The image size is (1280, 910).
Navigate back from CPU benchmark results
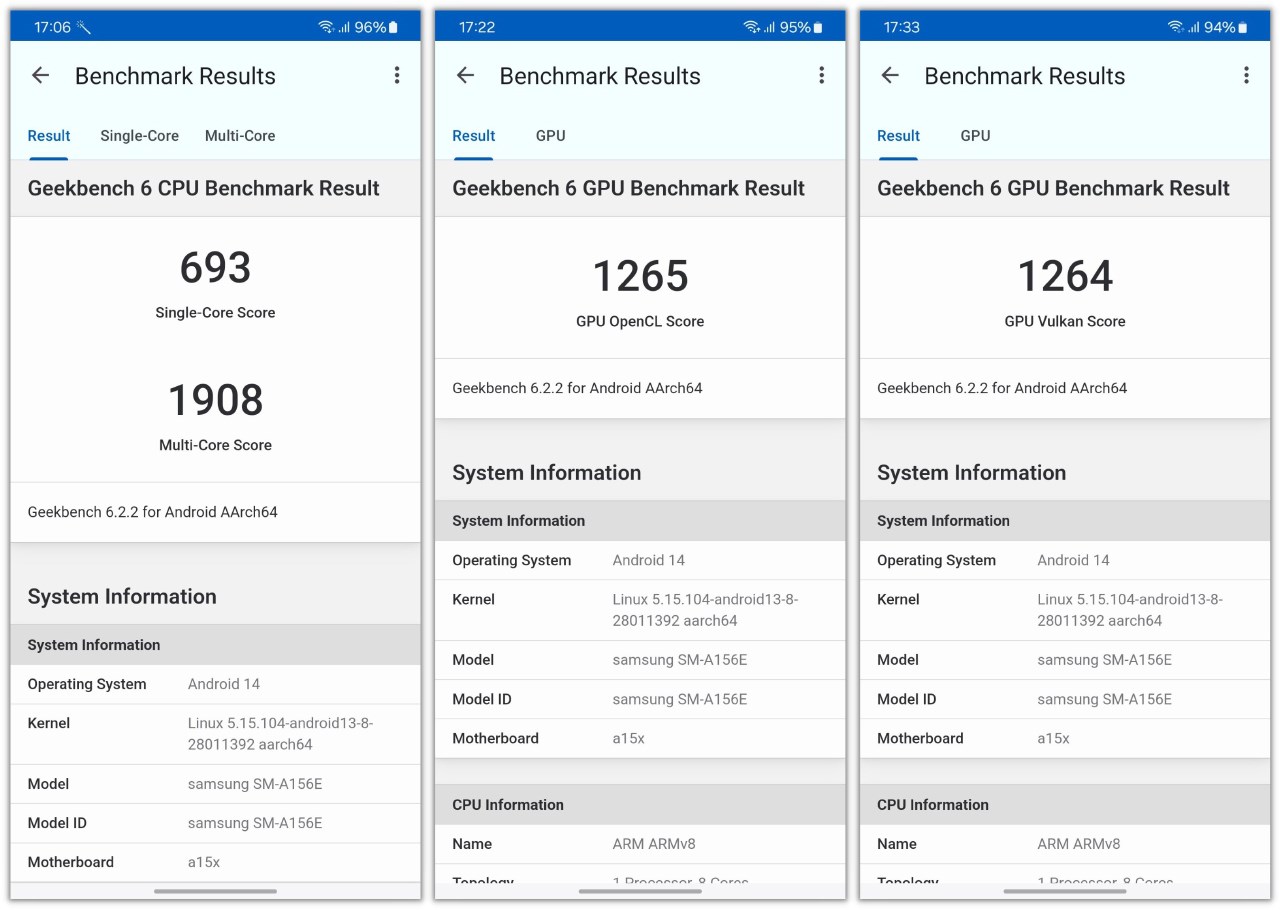40,75
